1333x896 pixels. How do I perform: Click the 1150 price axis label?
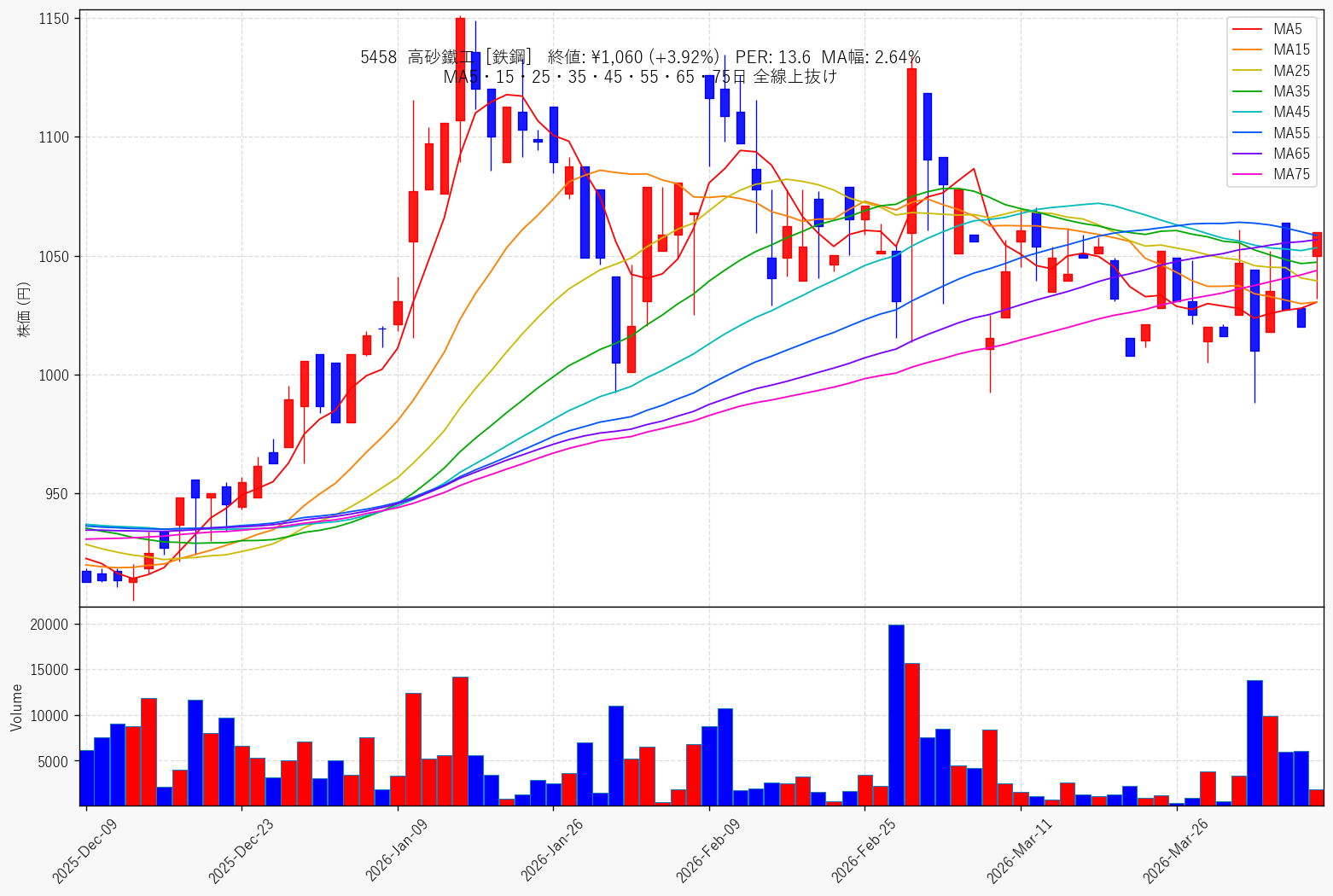point(55,18)
